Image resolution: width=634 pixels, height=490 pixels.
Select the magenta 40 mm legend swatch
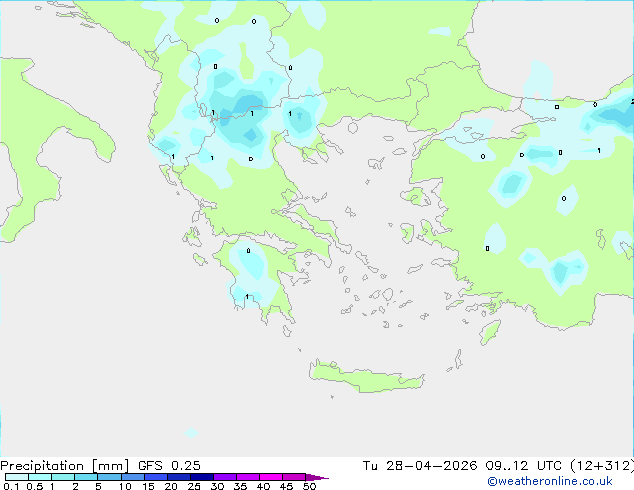tap(271, 477)
